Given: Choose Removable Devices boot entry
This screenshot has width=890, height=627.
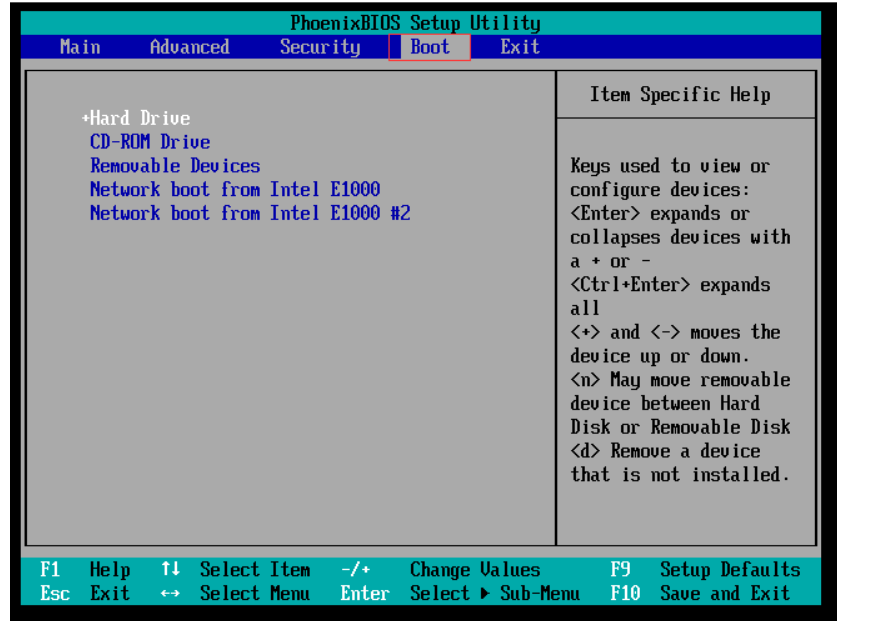Looking at the screenshot, I should 175,166.
